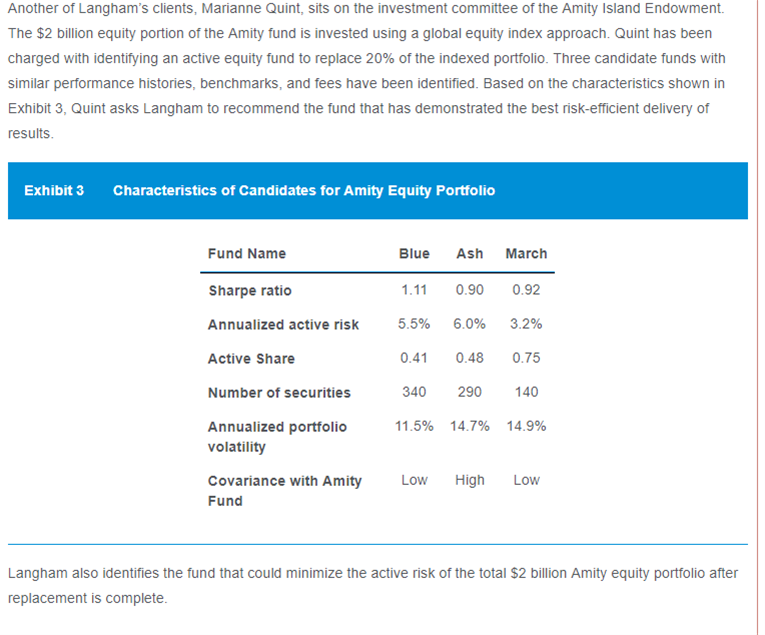
Task: Click the "Ash" column header
Action: pos(470,254)
